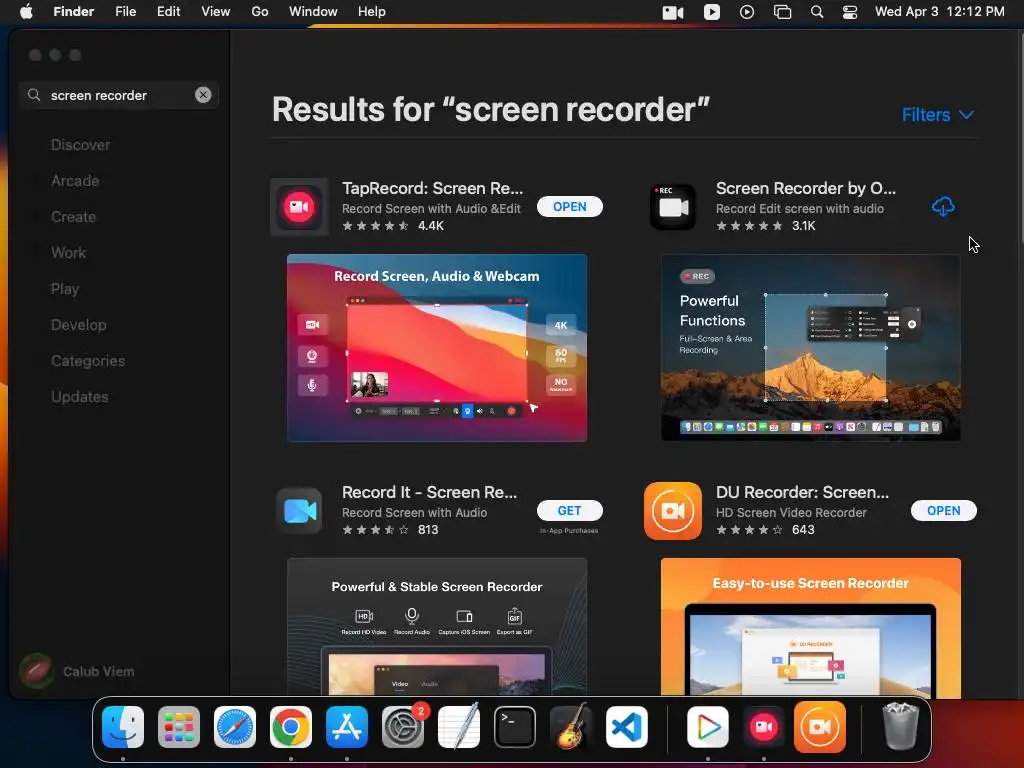Screen dimensions: 1024x768
Task: Open Control Center in the menu bar
Action: coord(850,12)
